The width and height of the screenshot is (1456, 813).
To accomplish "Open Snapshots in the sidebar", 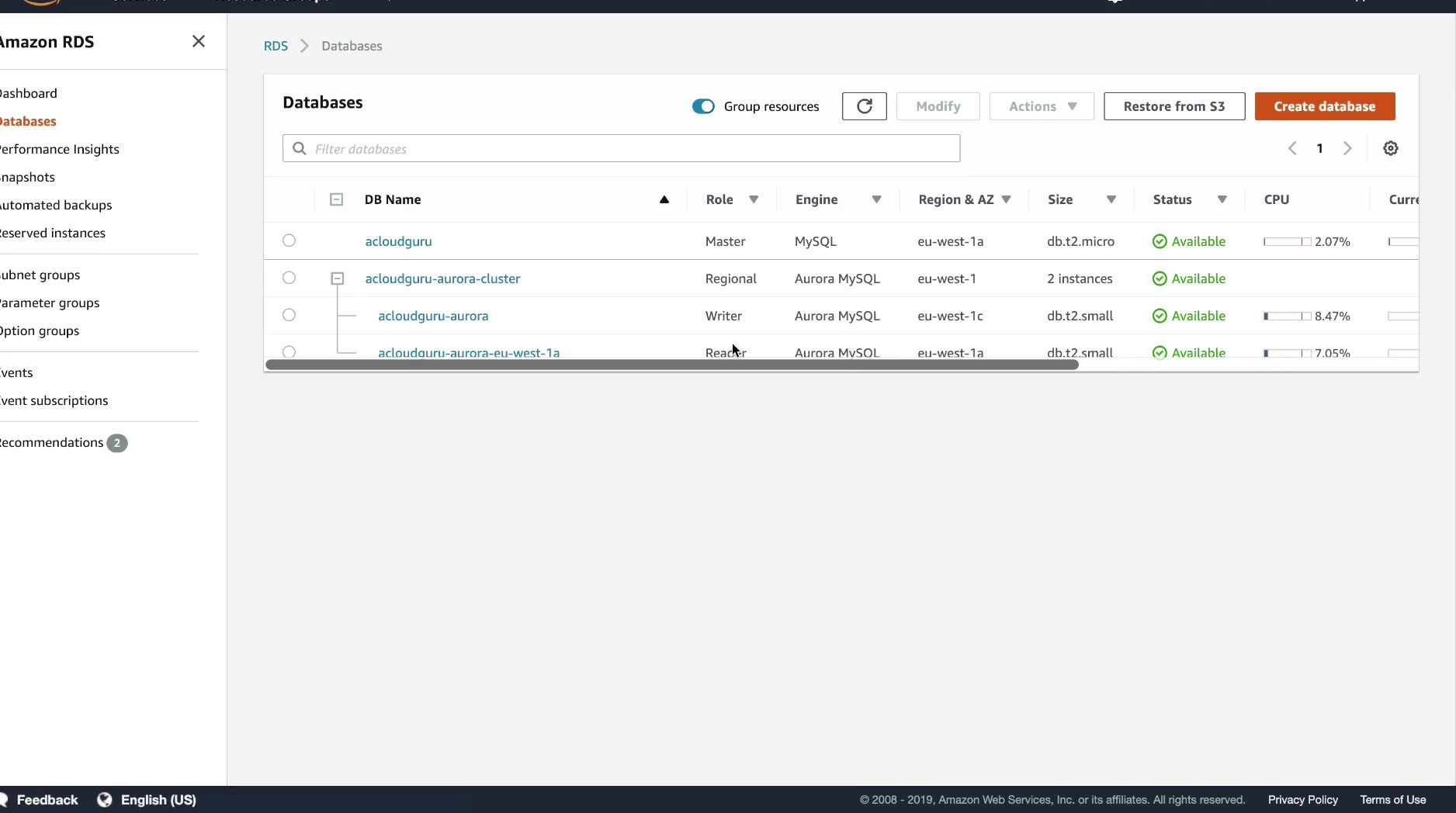I will click(28, 177).
